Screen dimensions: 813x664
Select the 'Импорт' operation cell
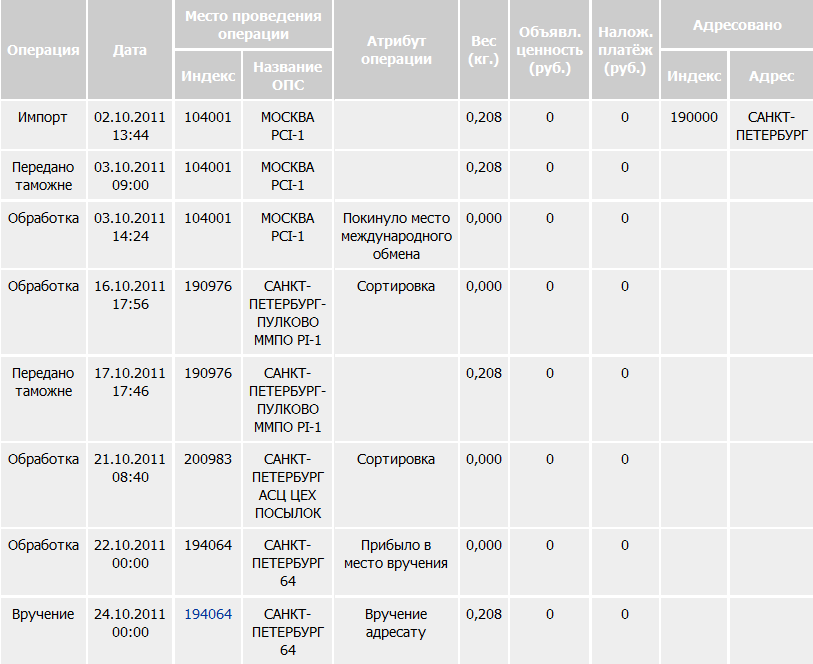pyautogui.click(x=43, y=125)
